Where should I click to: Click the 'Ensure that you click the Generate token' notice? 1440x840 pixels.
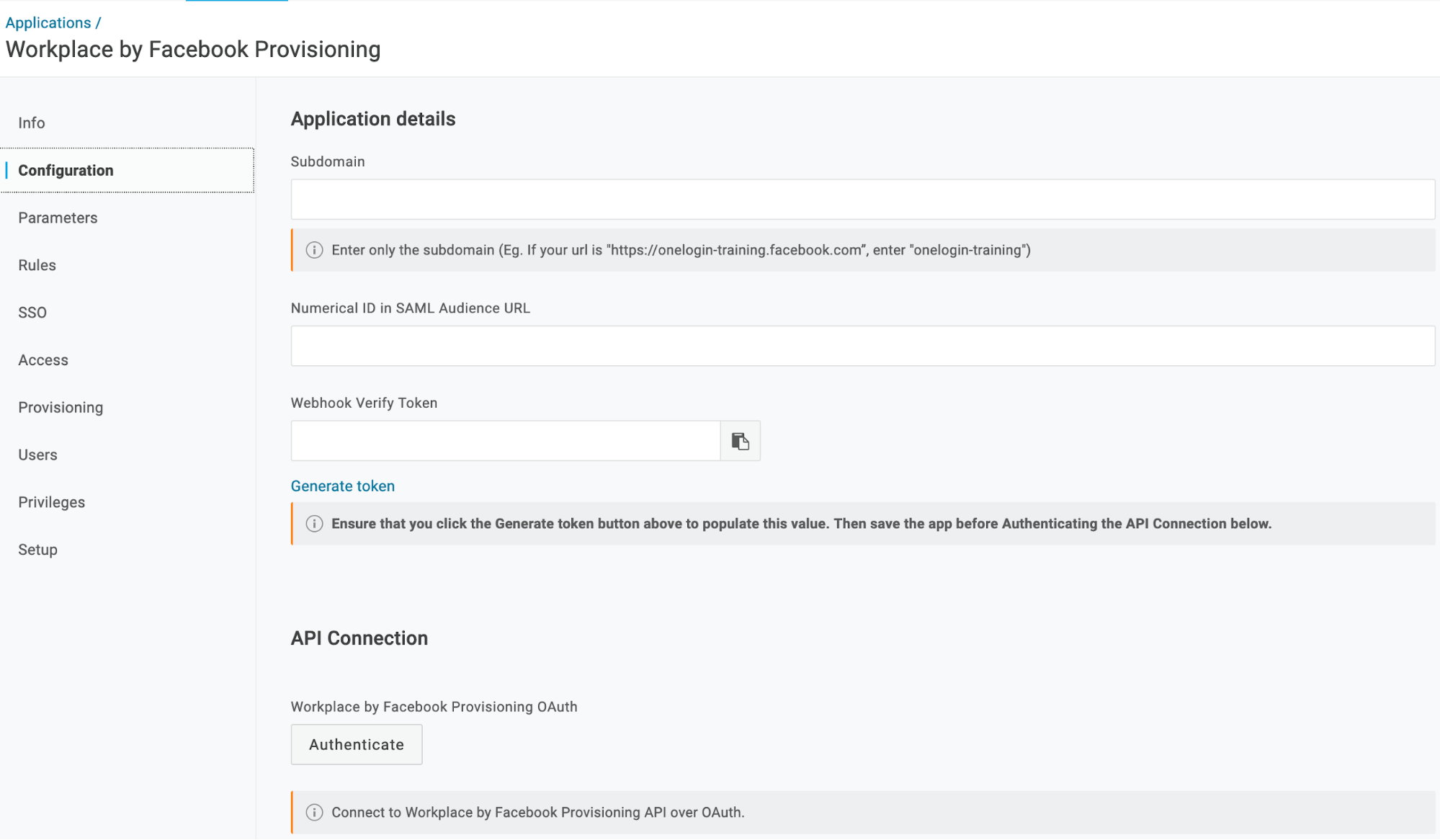click(x=801, y=524)
